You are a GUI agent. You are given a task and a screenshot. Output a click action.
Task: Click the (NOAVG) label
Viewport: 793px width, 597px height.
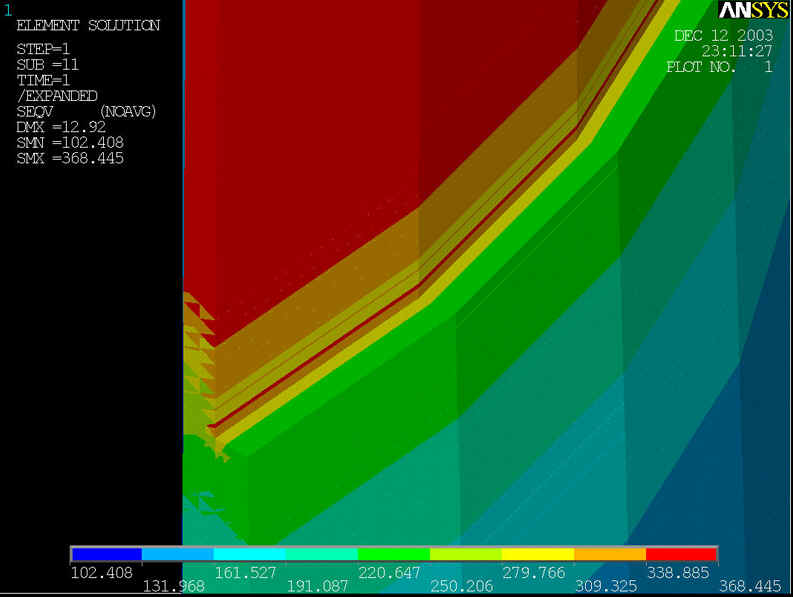128,112
